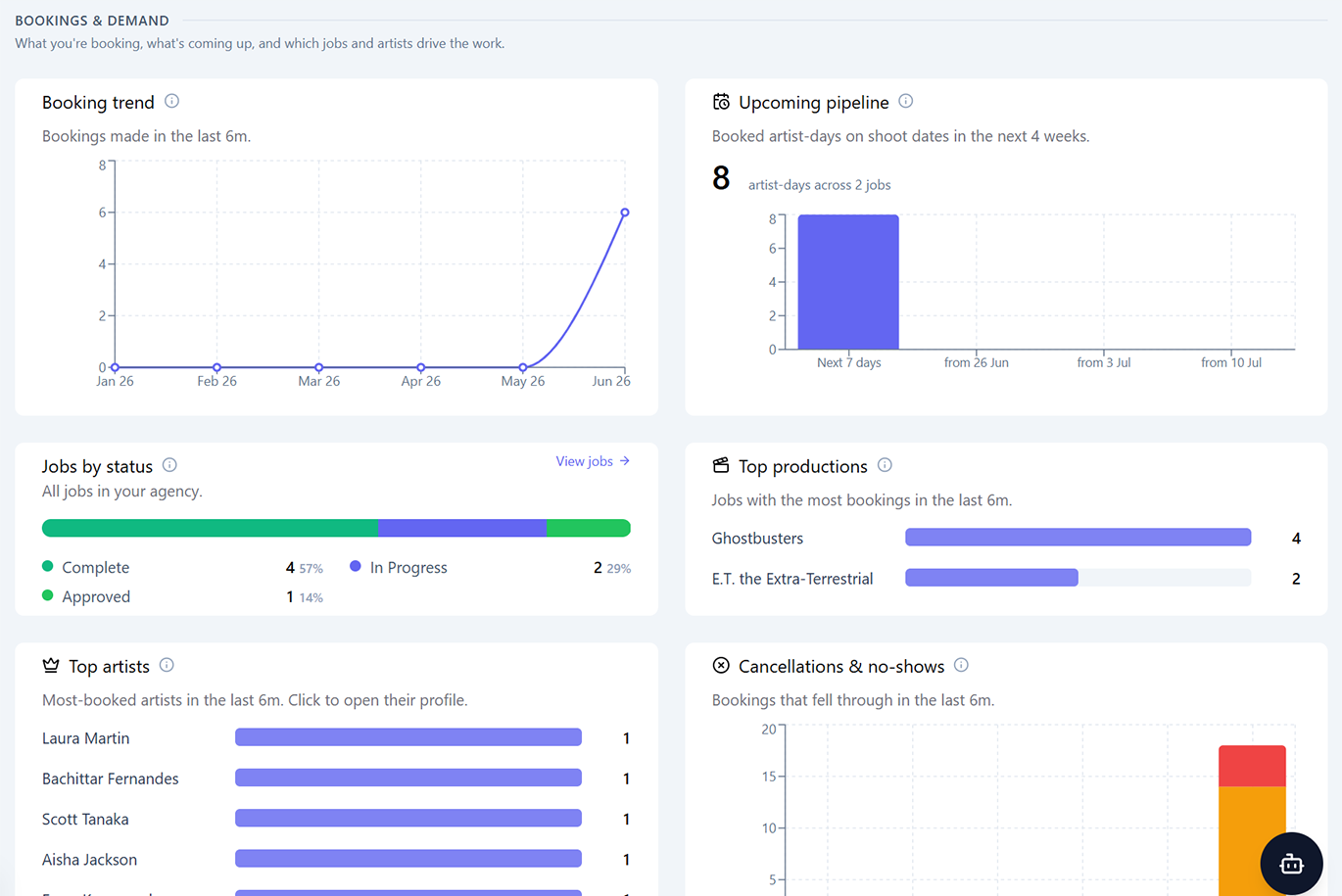
Task: Click the BOOKINGS & DEMAND section heading
Action: coord(92,21)
